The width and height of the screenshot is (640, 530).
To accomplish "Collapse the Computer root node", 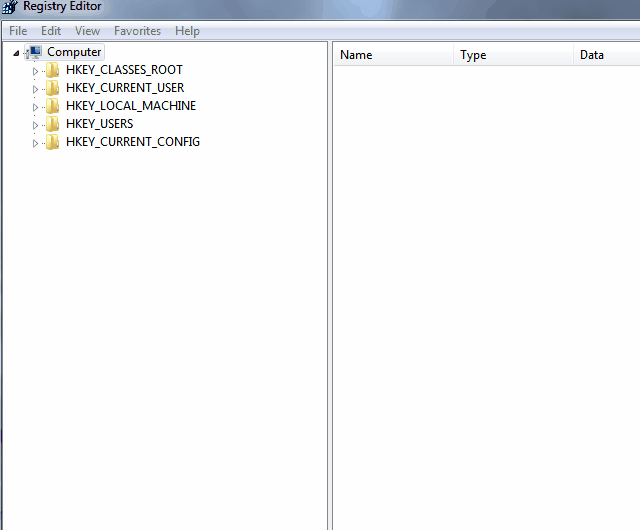I will tap(16, 53).
